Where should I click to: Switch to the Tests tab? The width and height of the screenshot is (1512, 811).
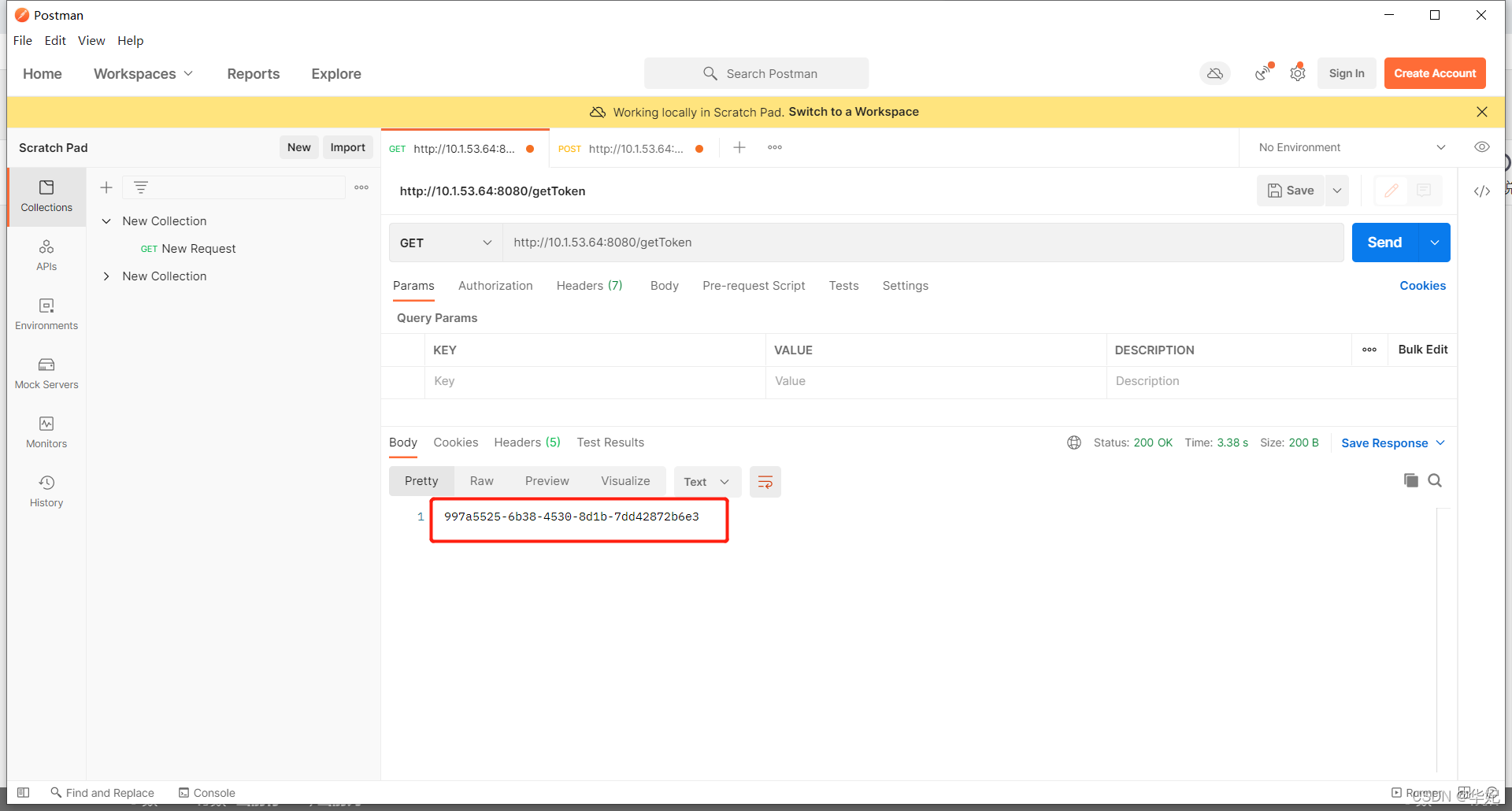pos(843,286)
